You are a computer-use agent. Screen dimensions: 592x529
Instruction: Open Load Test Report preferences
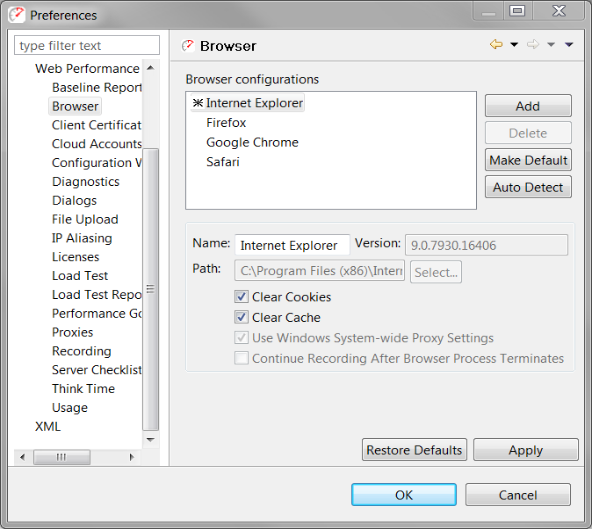97,295
